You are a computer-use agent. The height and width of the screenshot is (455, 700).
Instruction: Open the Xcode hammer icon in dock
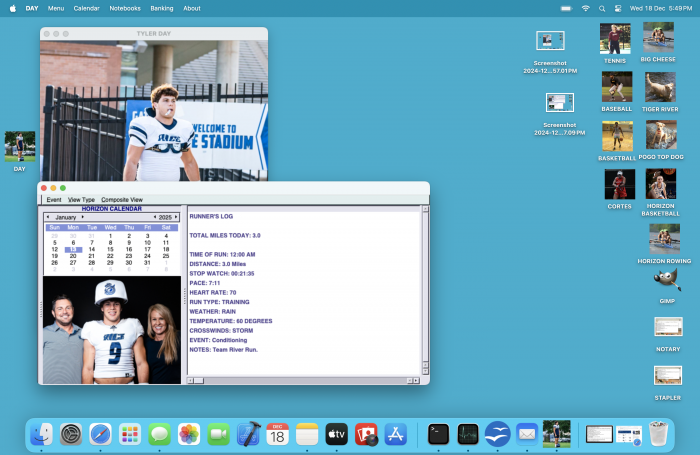coord(248,434)
